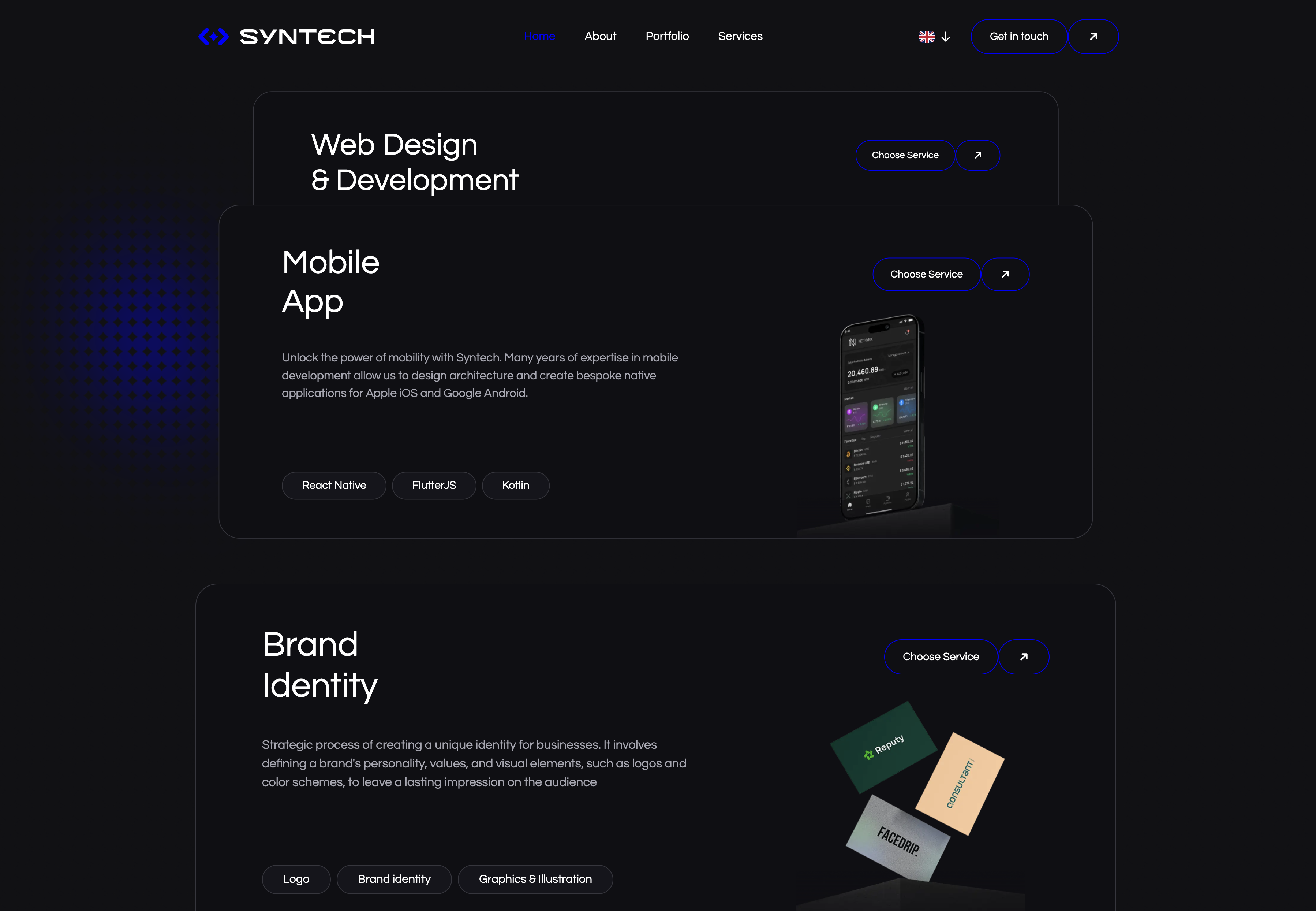Image resolution: width=1316 pixels, height=911 pixels.
Task: Open the Portfolio navigation dropdown
Action: coord(667,36)
